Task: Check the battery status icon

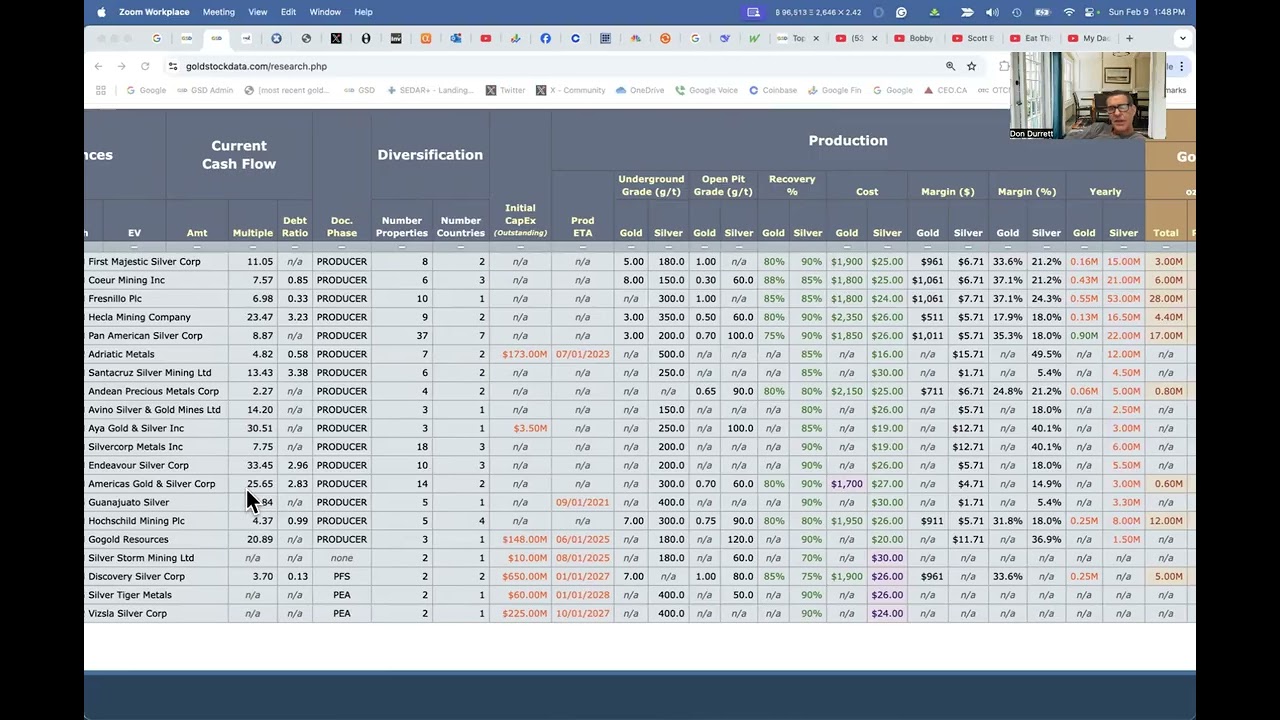Action: coord(1043,12)
